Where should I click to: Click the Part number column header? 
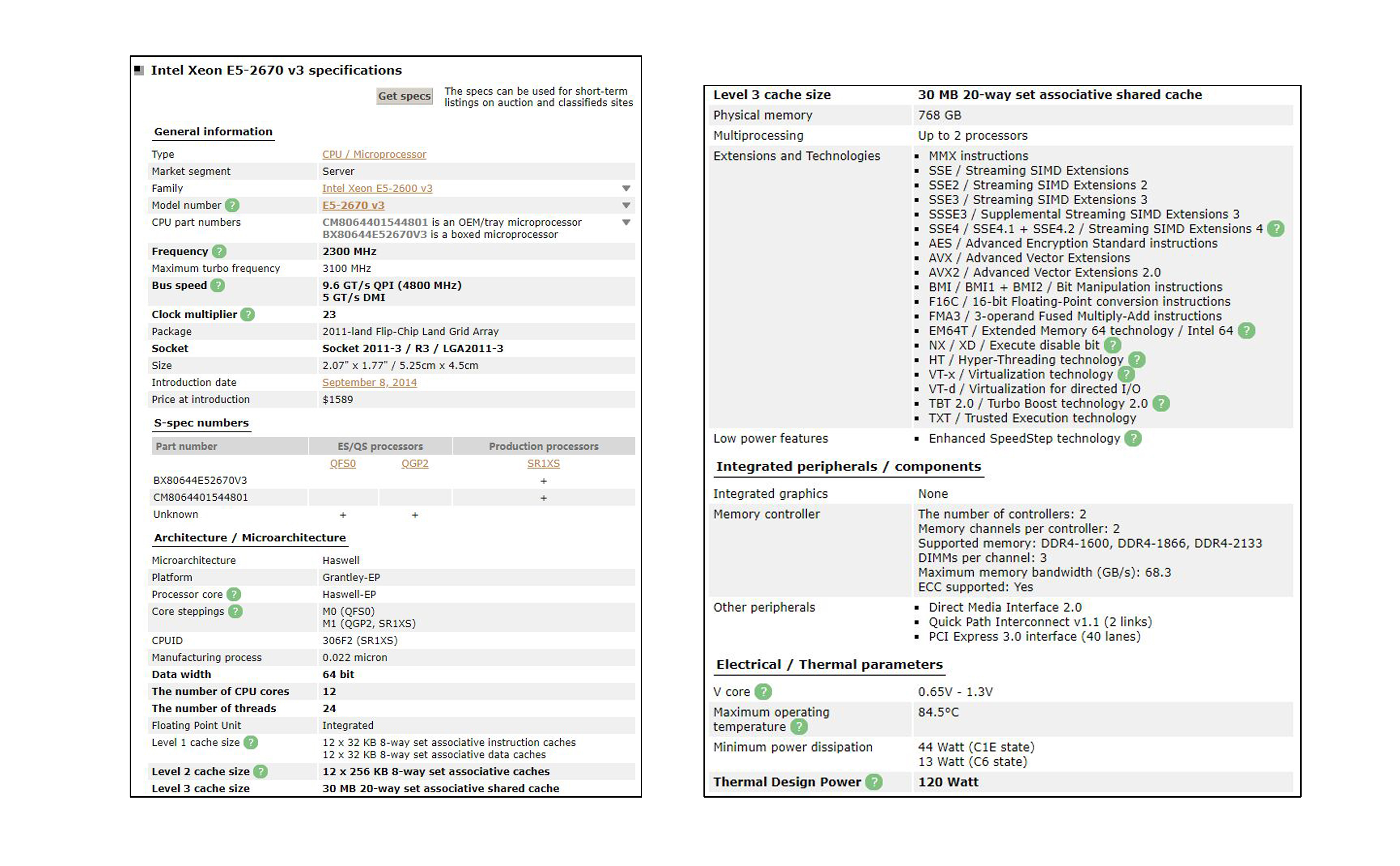[x=229, y=446]
